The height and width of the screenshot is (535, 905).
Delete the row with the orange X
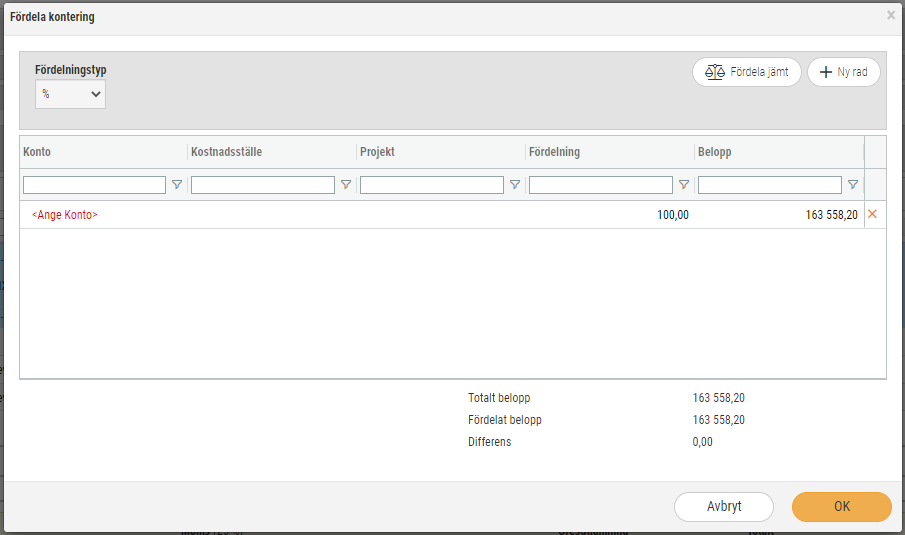[873, 214]
